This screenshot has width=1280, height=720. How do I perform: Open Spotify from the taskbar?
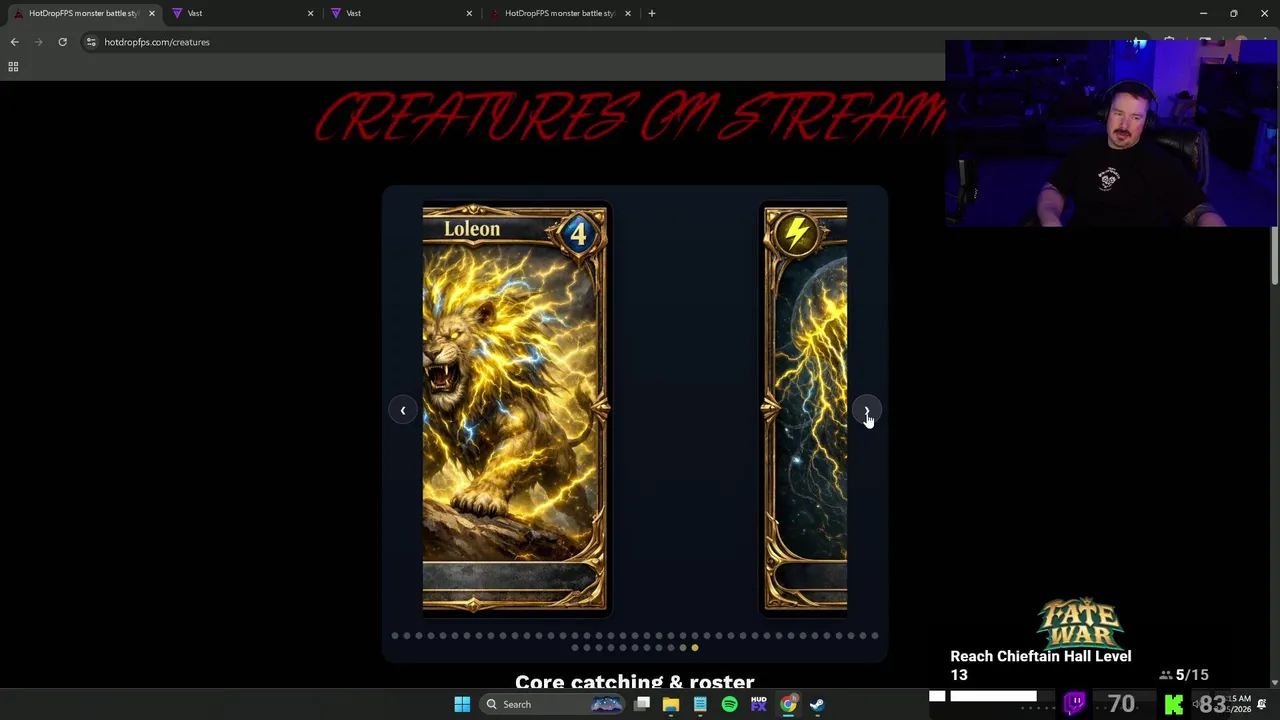pos(729,704)
